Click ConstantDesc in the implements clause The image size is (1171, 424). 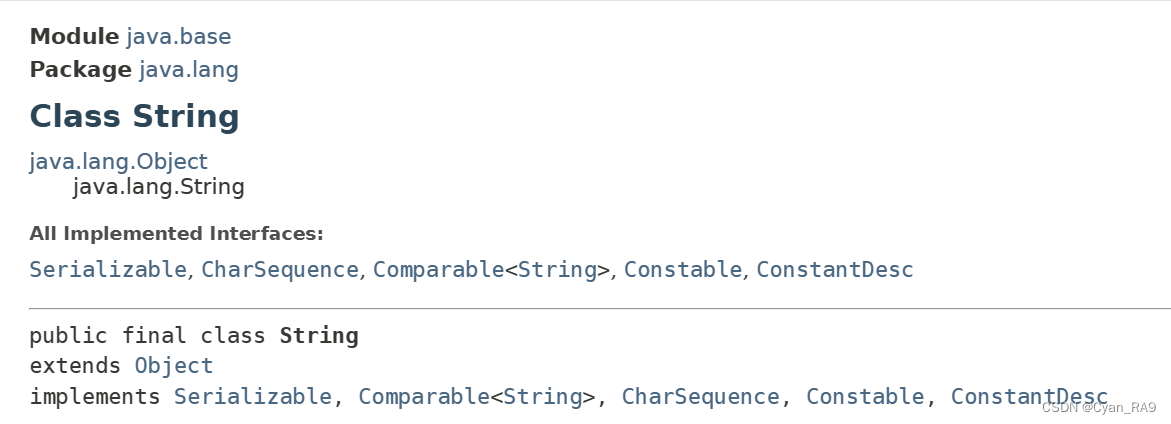pyautogui.click(x=1029, y=396)
